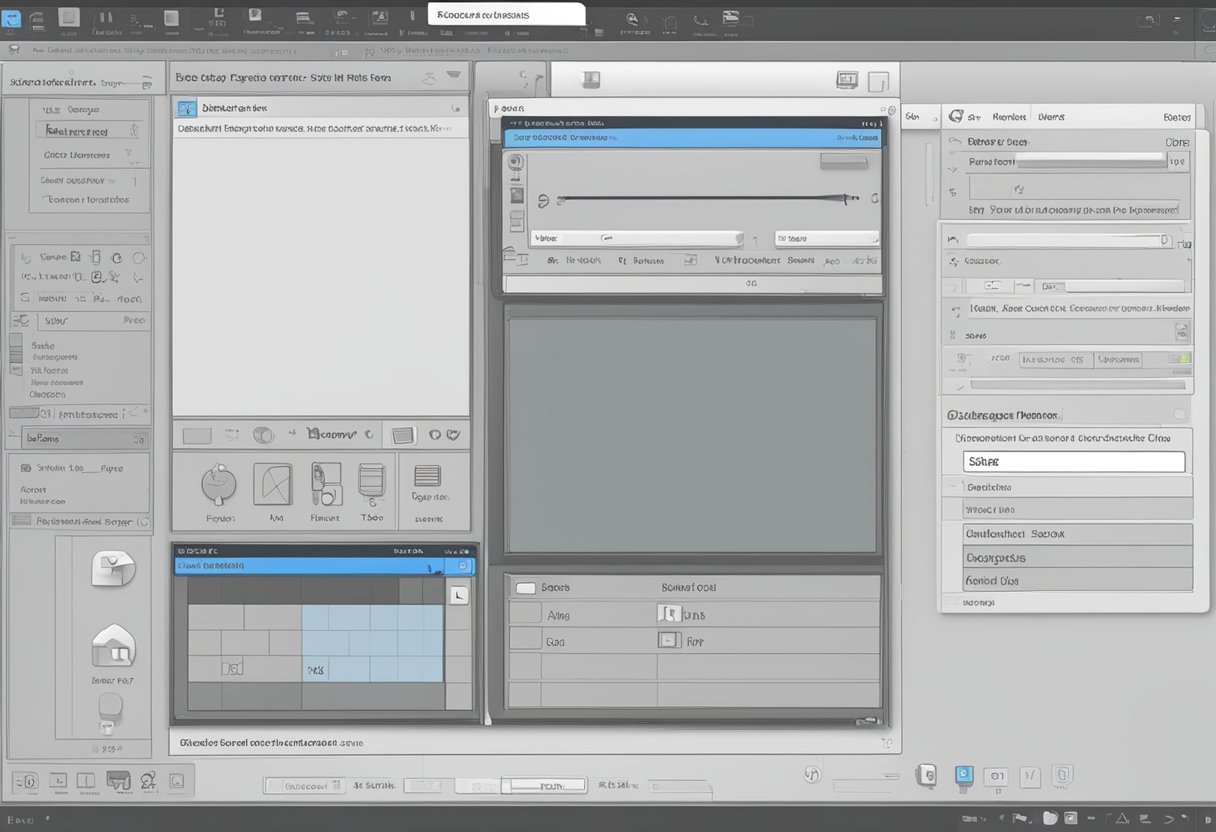Click the wide bar button below the slider dialog
This screenshot has height=832, width=1216.
[x=694, y=284]
